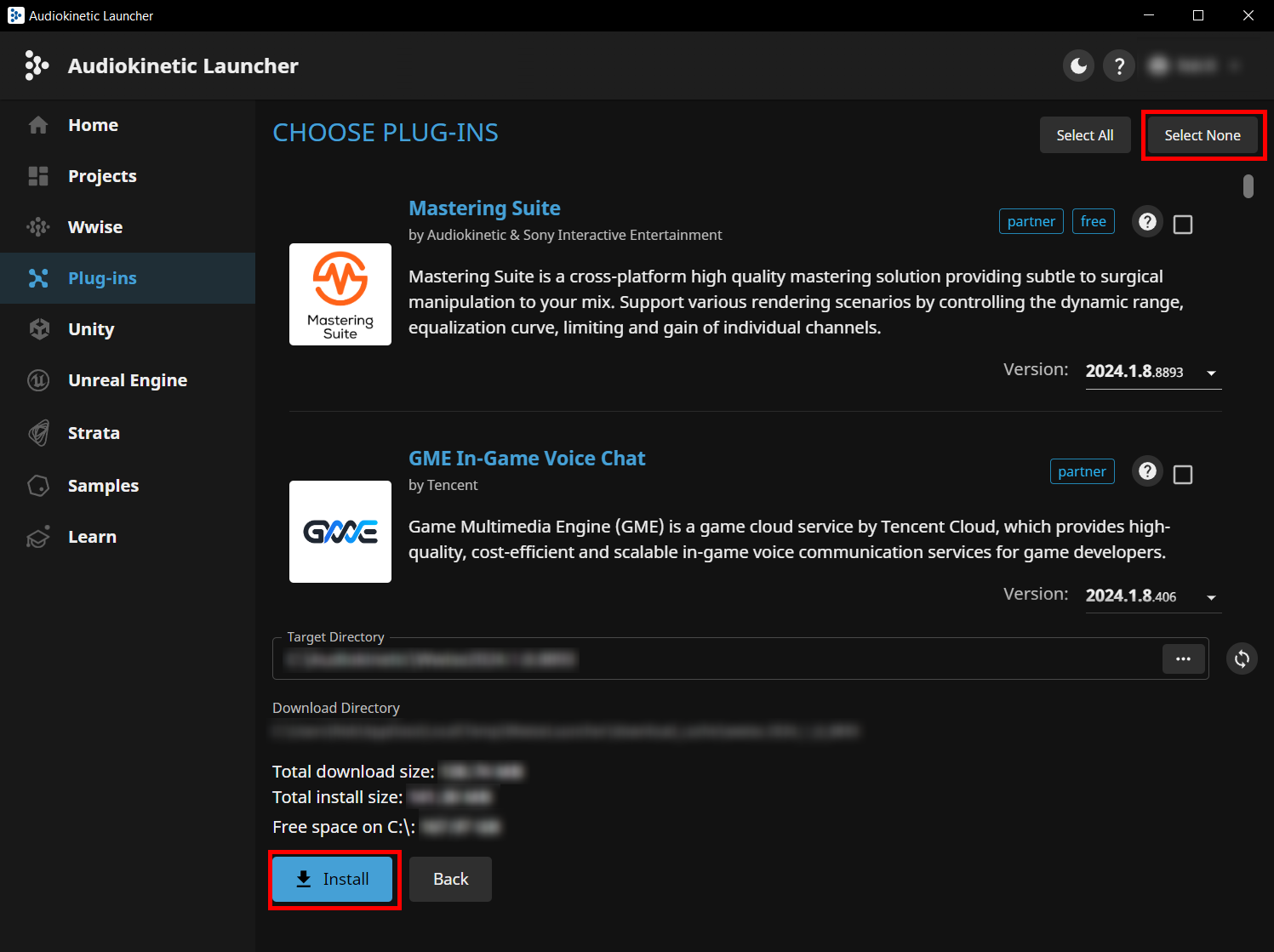
Task: Open the Unity section
Action: (x=128, y=329)
